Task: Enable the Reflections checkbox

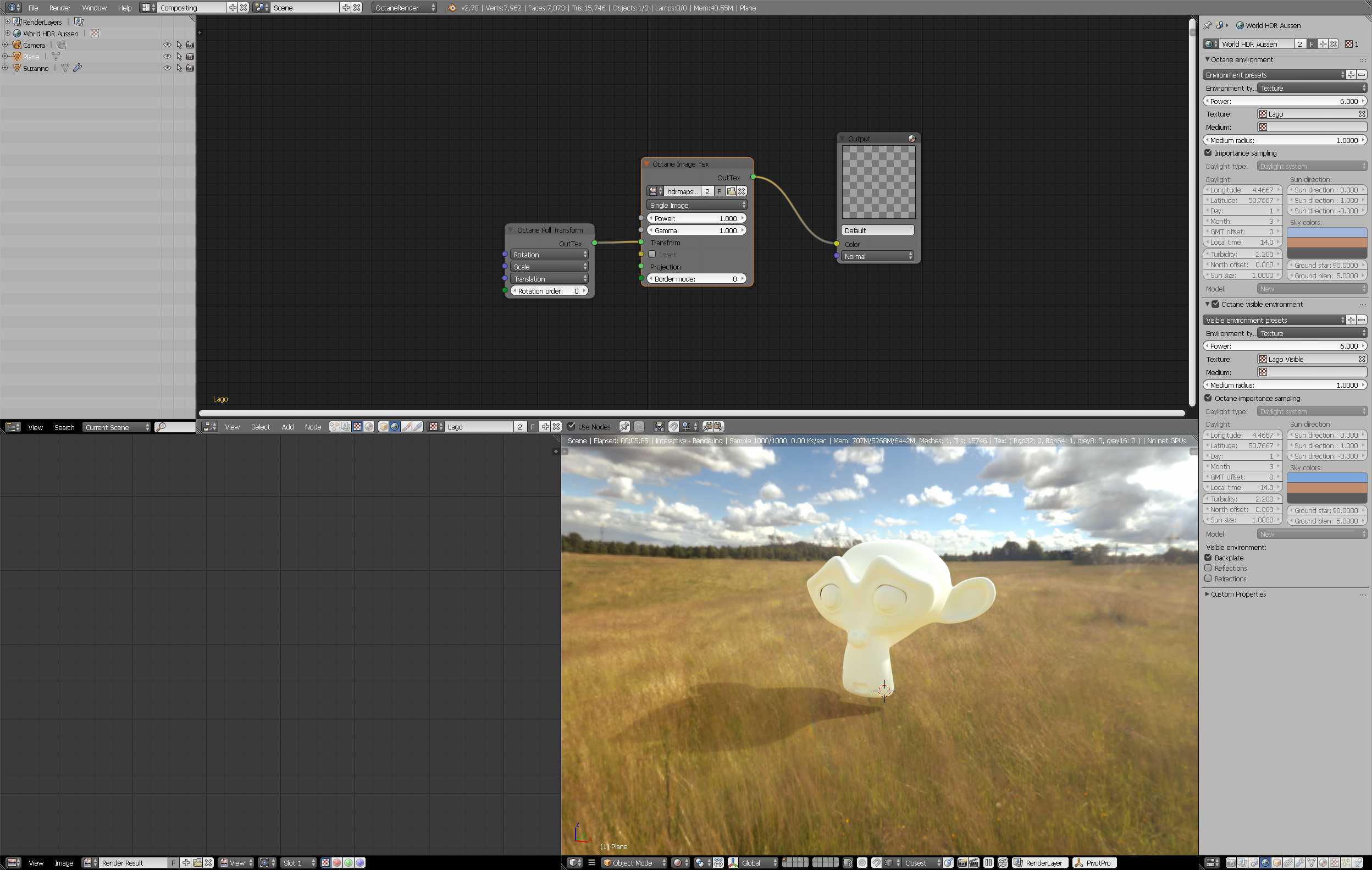Action: [1208, 569]
